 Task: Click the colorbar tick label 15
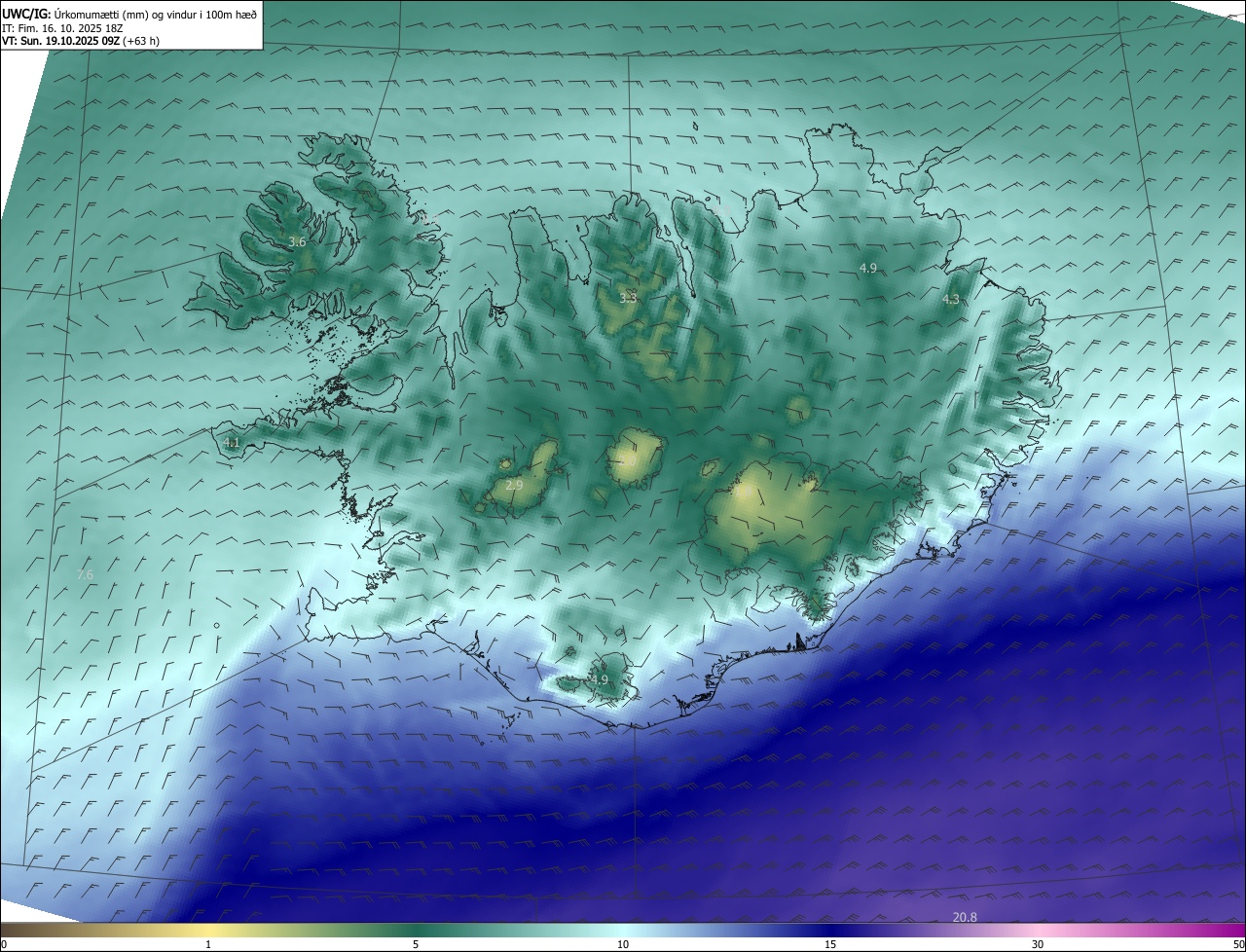[x=830, y=944]
